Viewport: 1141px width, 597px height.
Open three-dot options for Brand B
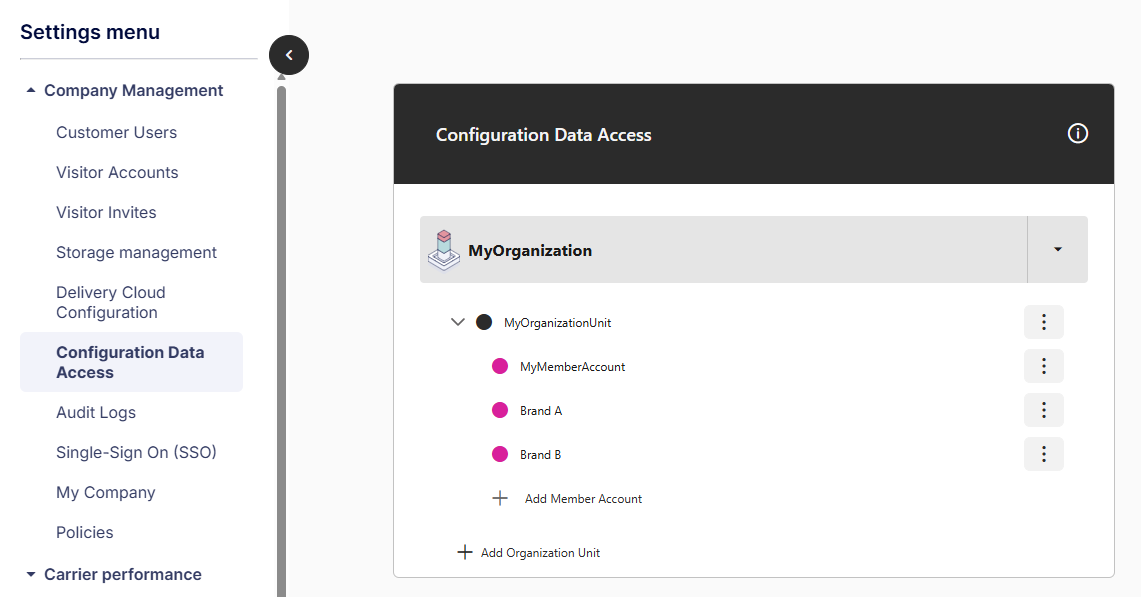[x=1043, y=454]
